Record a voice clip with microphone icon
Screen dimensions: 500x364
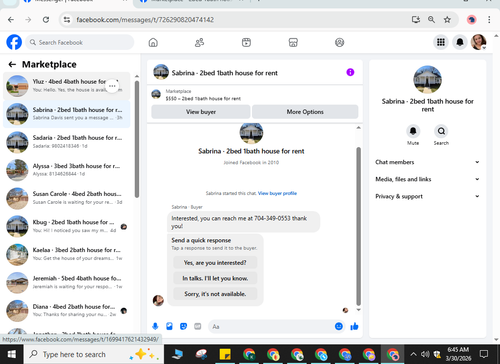click(155, 326)
